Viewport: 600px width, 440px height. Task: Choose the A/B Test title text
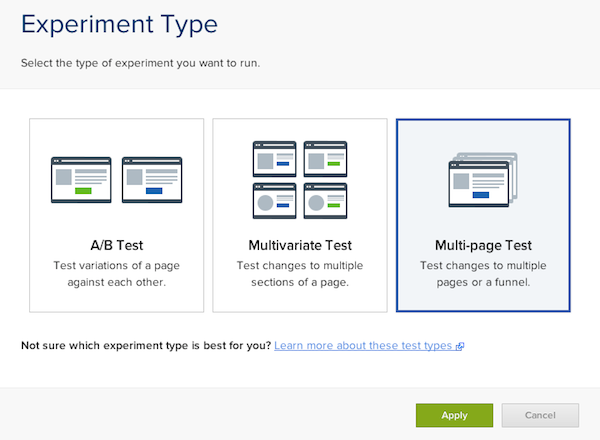tap(117, 245)
